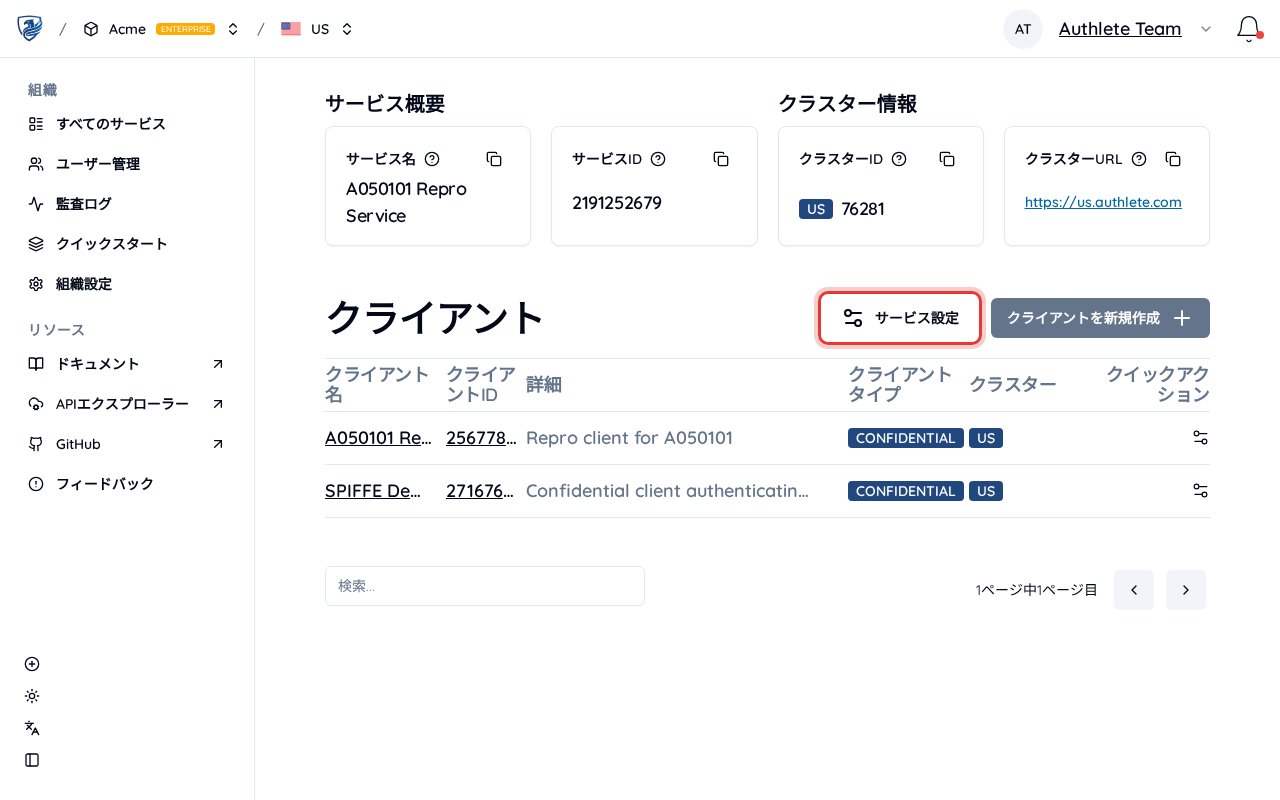Screen dimensions: 1280x800
Task: Open client ID 256778... link
Action: pos(480,438)
